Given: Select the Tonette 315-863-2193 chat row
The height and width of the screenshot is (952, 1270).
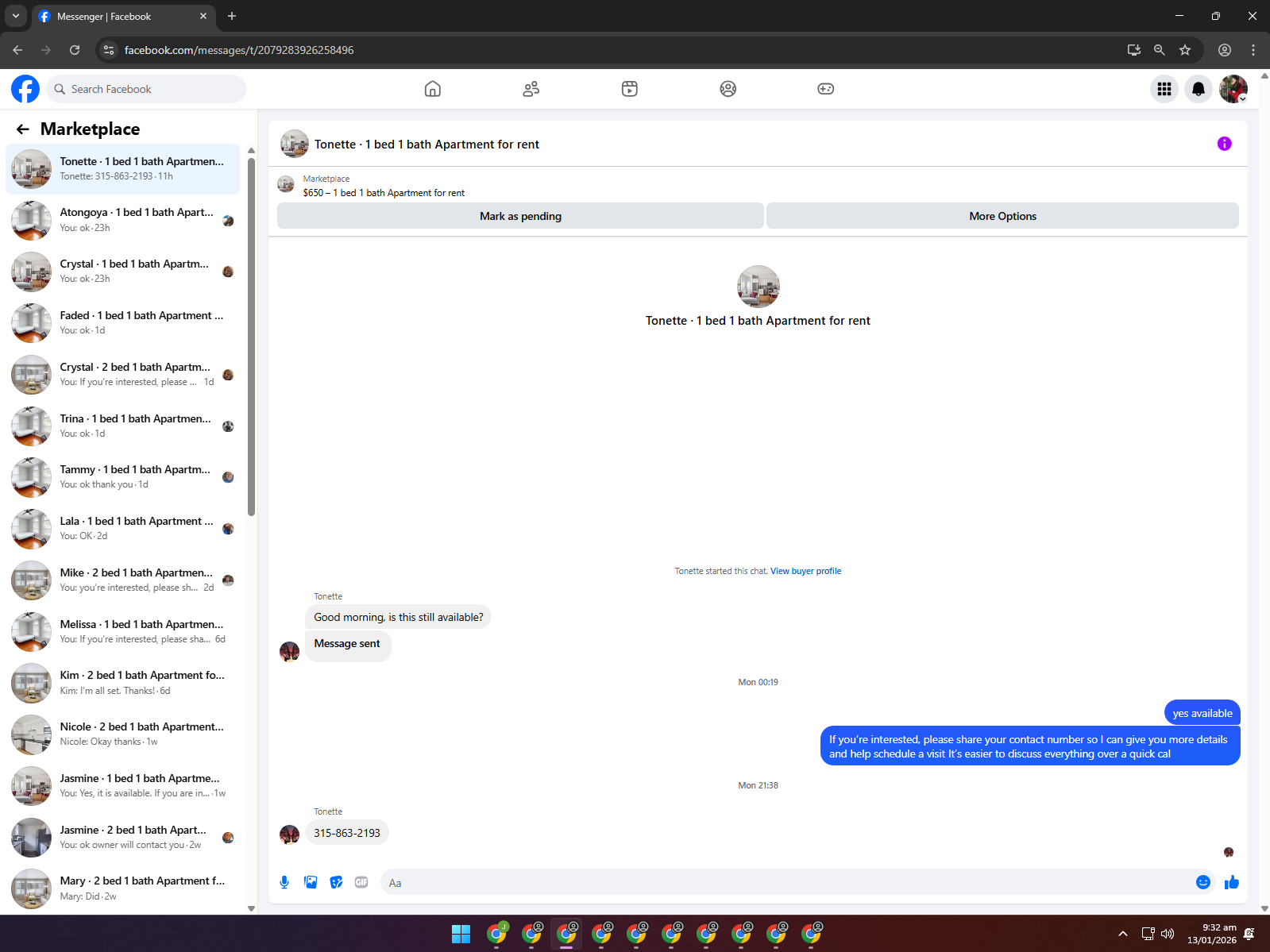Looking at the screenshot, I should [123, 169].
